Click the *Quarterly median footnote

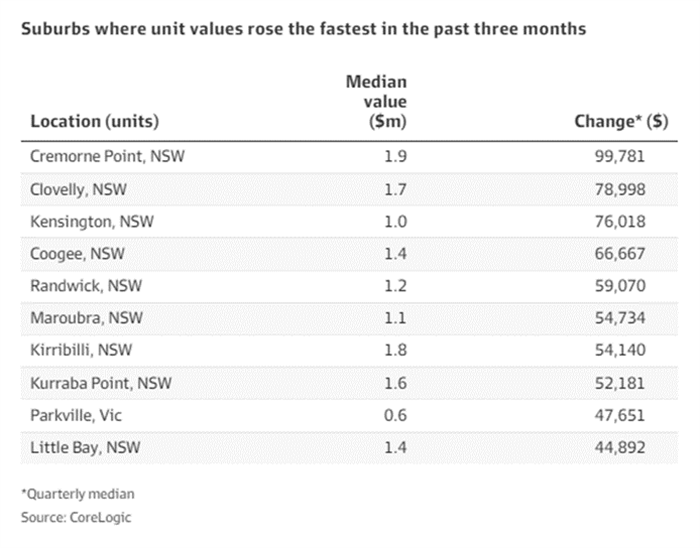click(77, 493)
